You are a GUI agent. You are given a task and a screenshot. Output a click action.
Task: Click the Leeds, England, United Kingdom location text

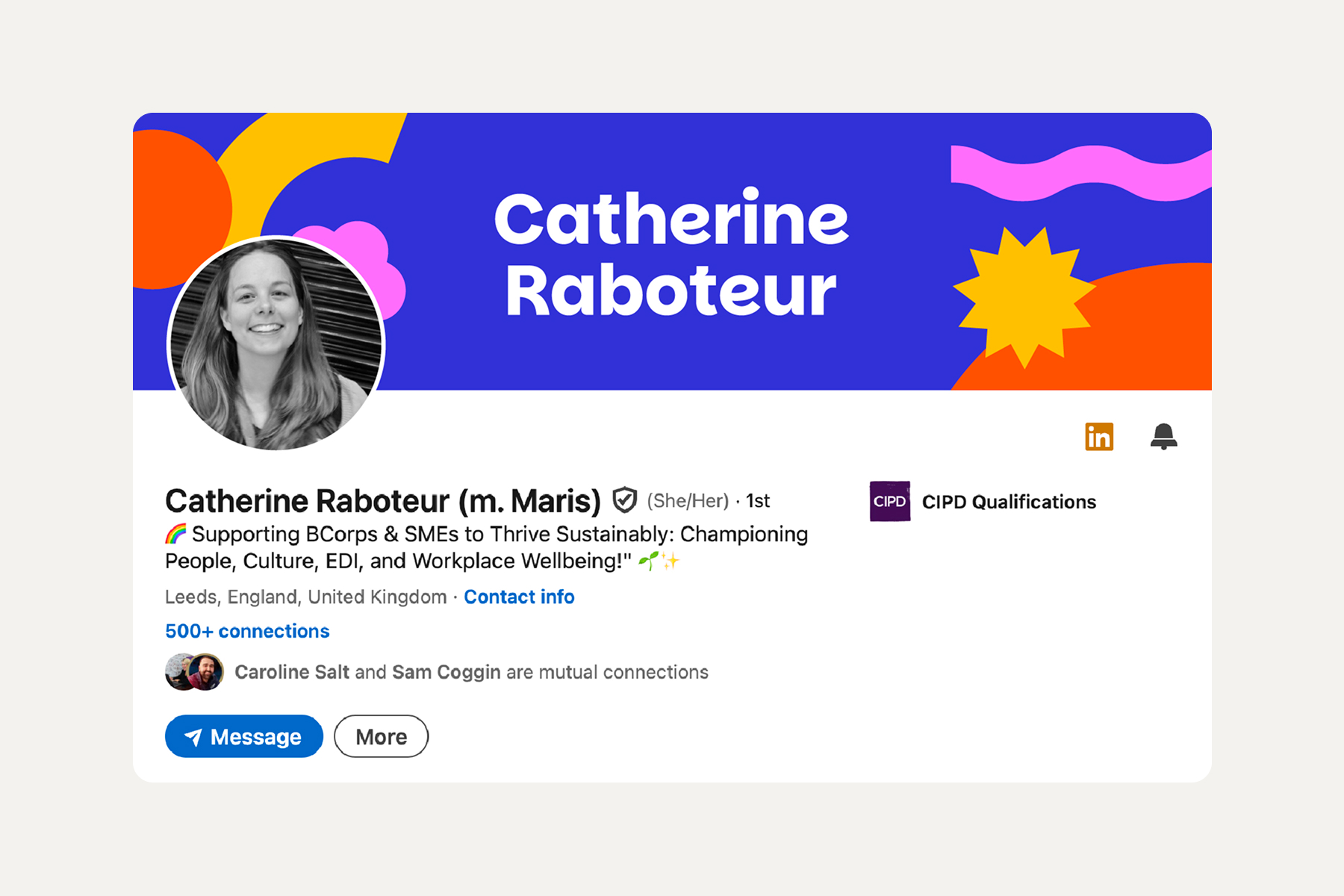(x=306, y=597)
